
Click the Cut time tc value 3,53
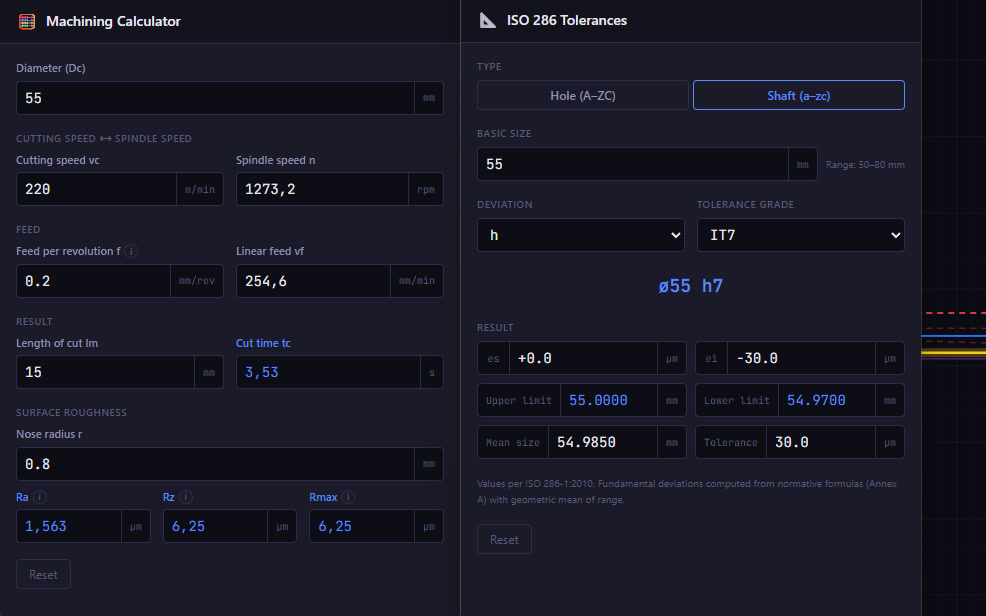tap(262, 372)
